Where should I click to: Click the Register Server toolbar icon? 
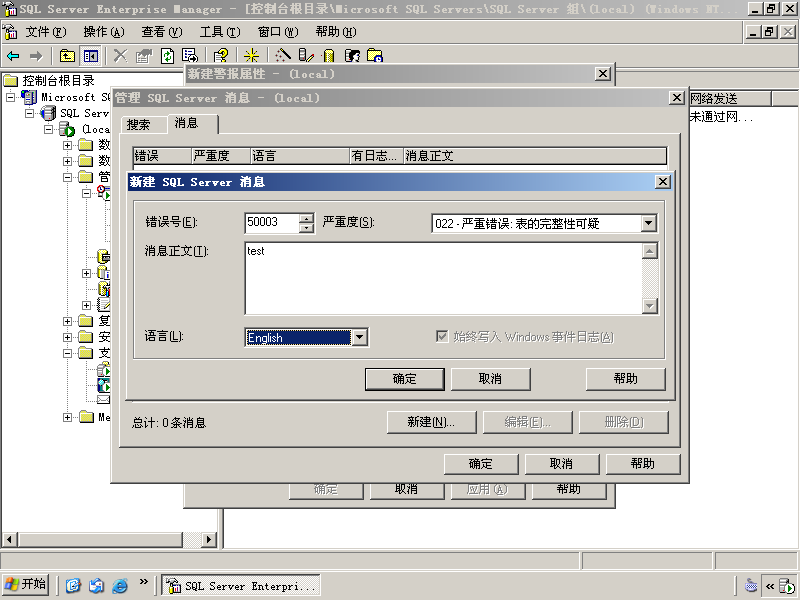pos(306,56)
